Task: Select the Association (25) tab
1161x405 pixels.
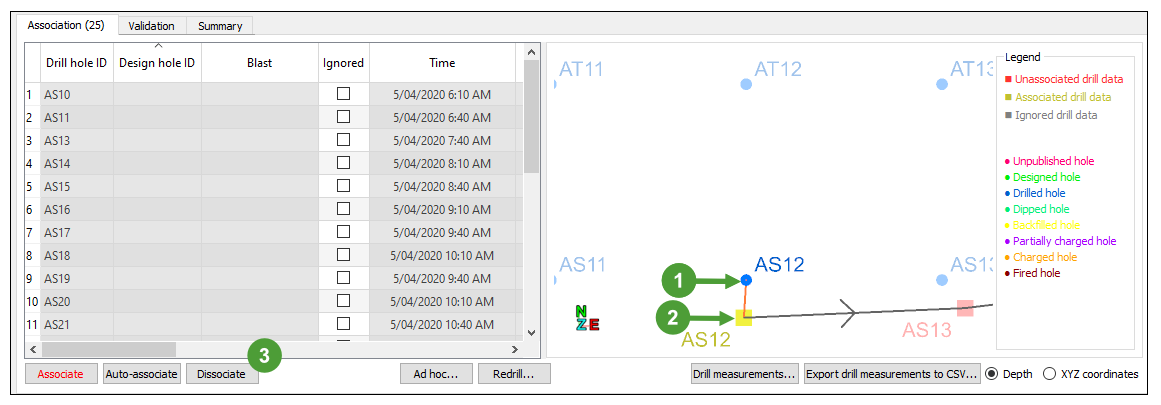Action: click(x=67, y=24)
